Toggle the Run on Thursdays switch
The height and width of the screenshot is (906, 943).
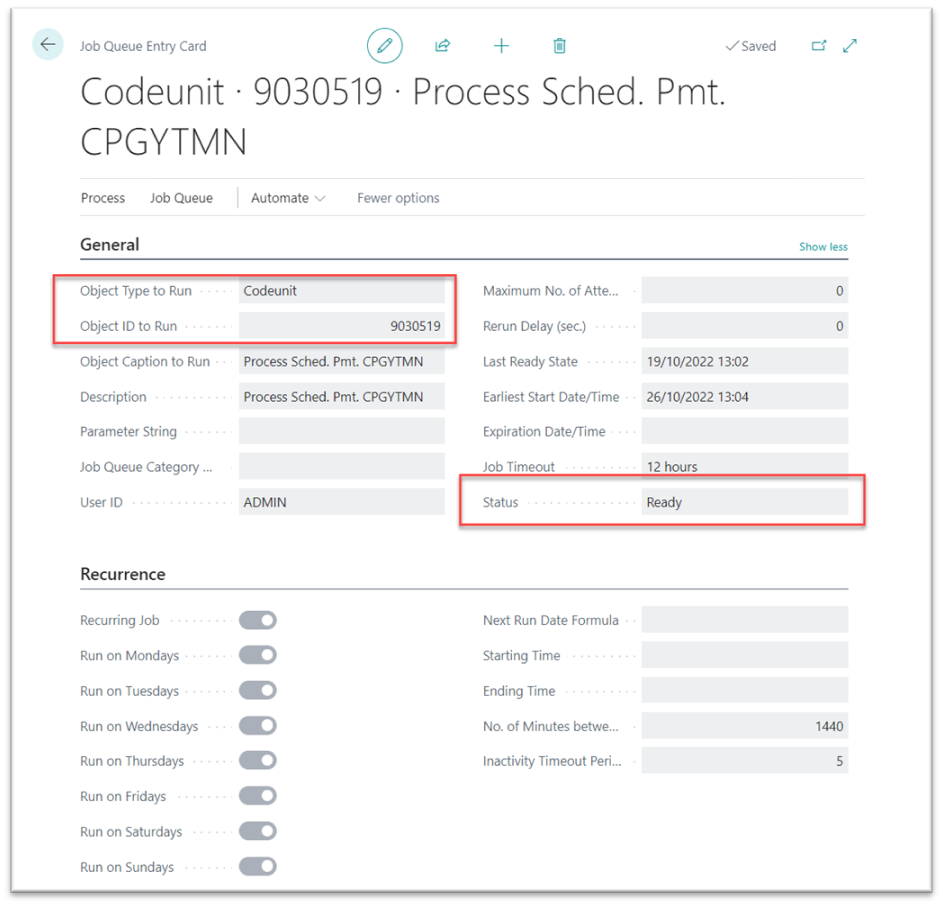257,761
